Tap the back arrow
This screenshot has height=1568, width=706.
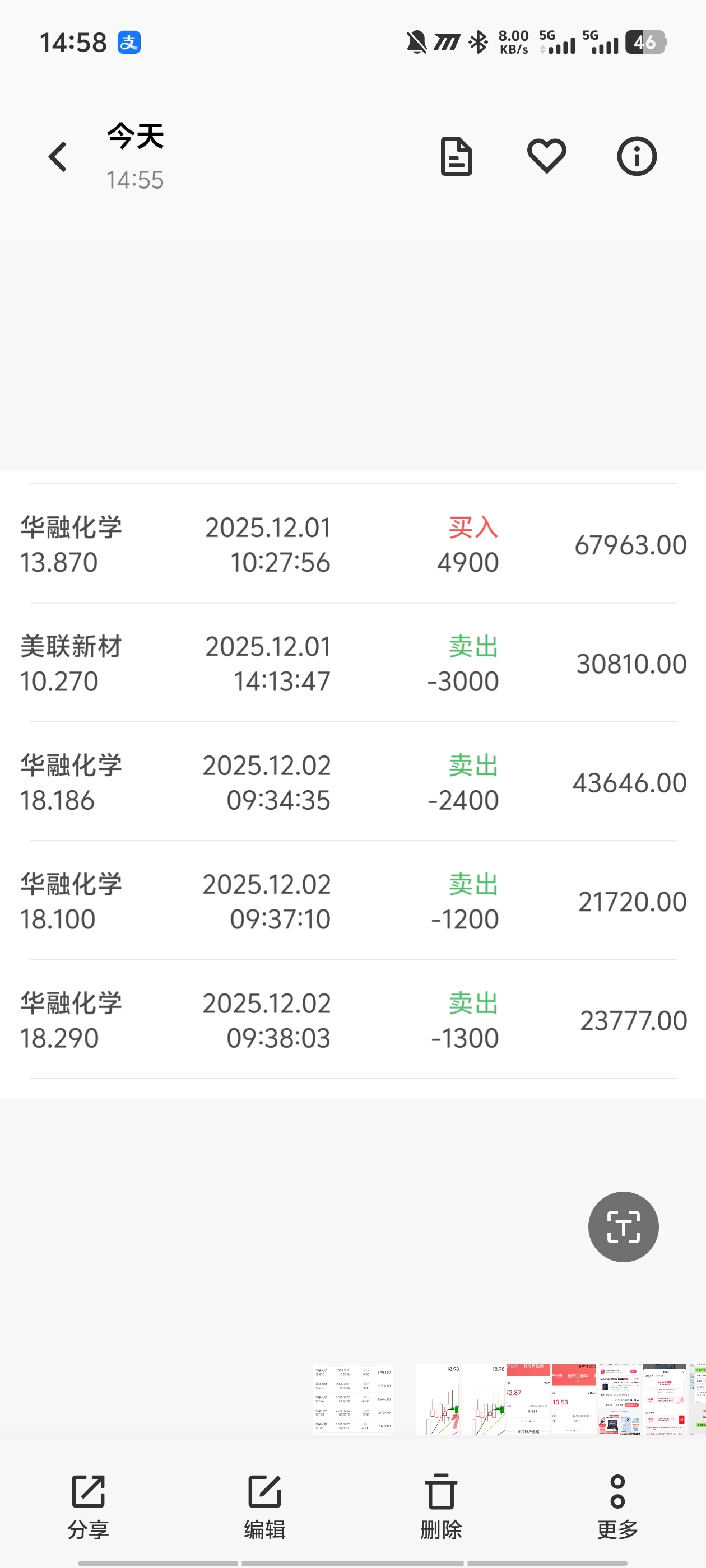coord(58,157)
